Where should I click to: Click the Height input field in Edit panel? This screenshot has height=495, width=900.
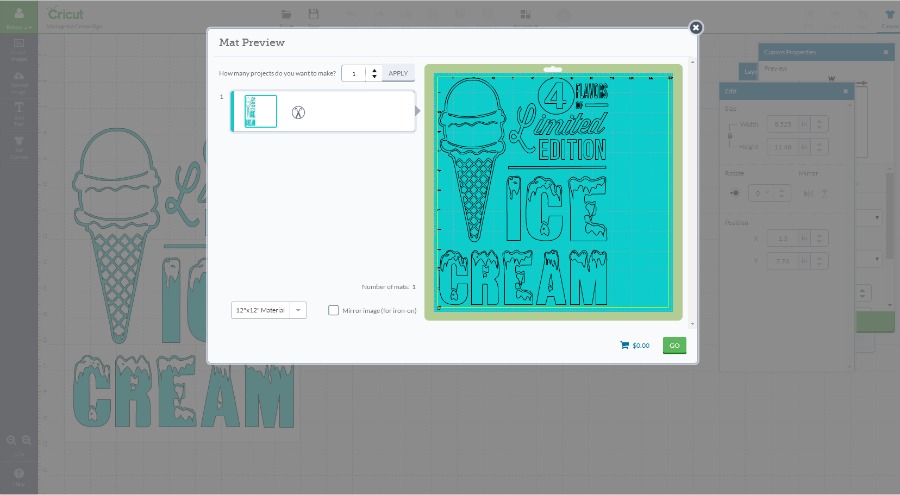pyautogui.click(x=783, y=147)
